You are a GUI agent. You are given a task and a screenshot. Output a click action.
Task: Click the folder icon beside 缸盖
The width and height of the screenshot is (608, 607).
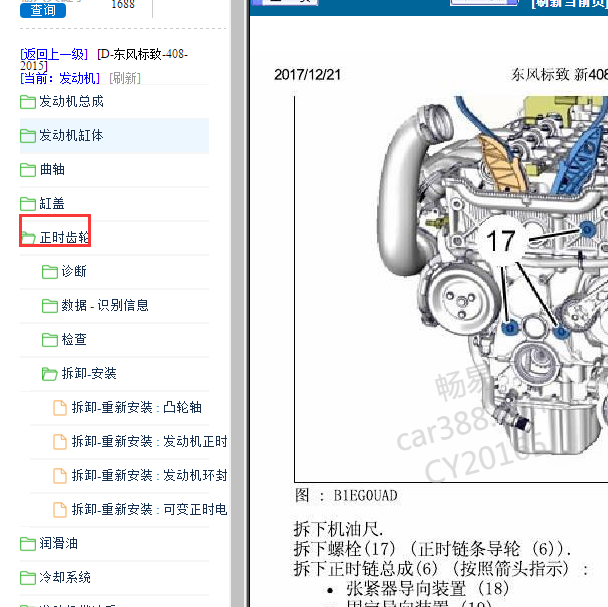pos(28,204)
